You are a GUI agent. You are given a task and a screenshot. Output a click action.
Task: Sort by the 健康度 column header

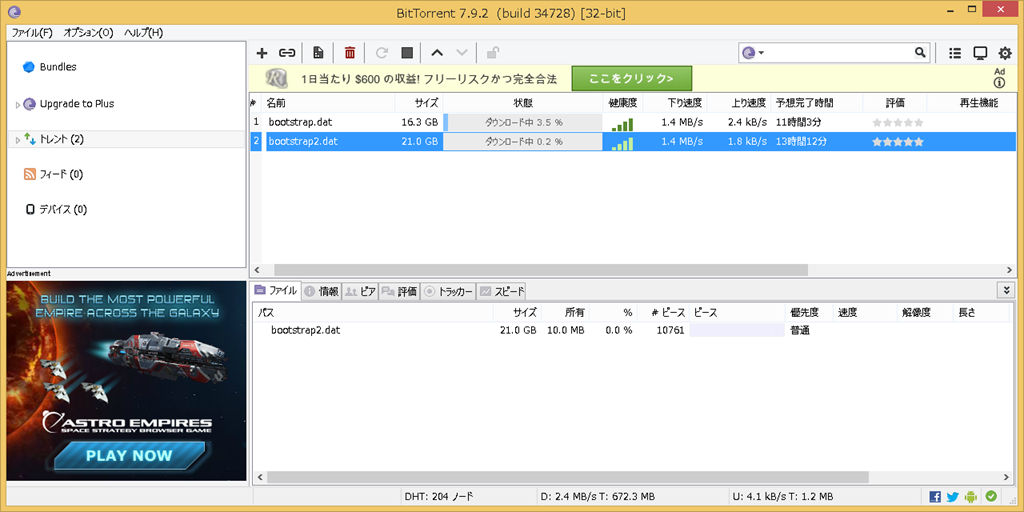pyautogui.click(x=623, y=103)
